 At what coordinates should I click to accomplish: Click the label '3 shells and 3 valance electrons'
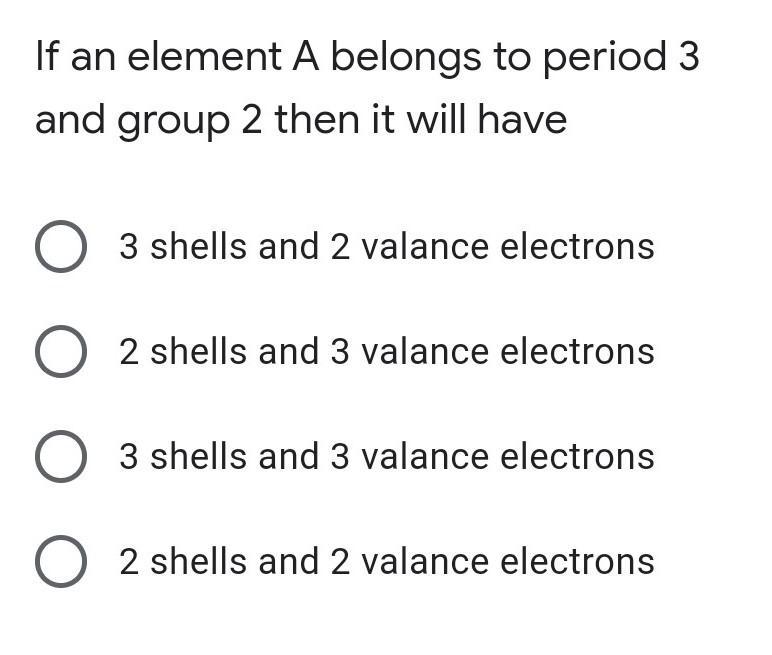(x=387, y=456)
